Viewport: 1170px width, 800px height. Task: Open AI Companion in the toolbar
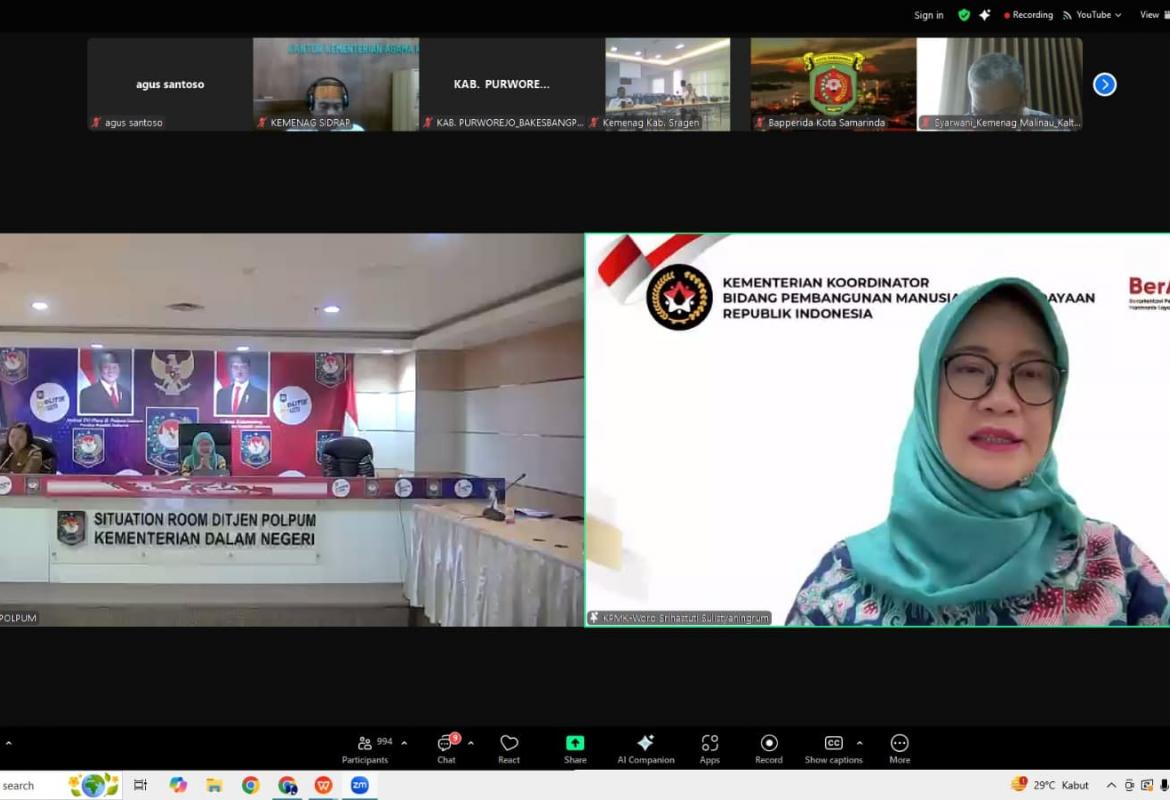pyautogui.click(x=645, y=747)
